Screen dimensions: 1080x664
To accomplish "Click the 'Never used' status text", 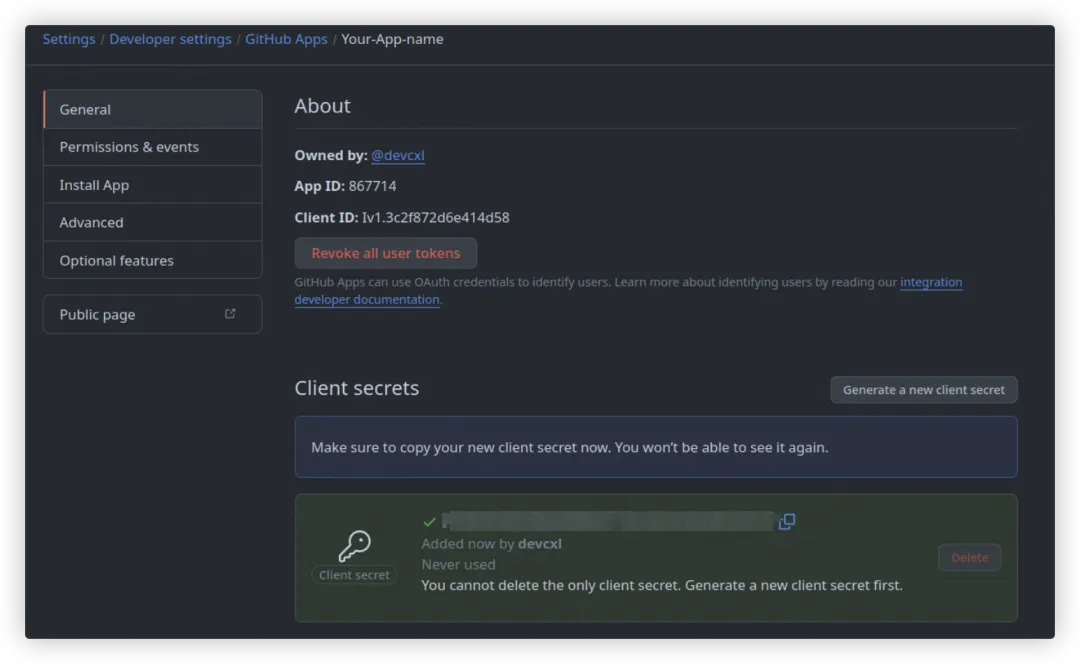I will [x=458, y=564].
